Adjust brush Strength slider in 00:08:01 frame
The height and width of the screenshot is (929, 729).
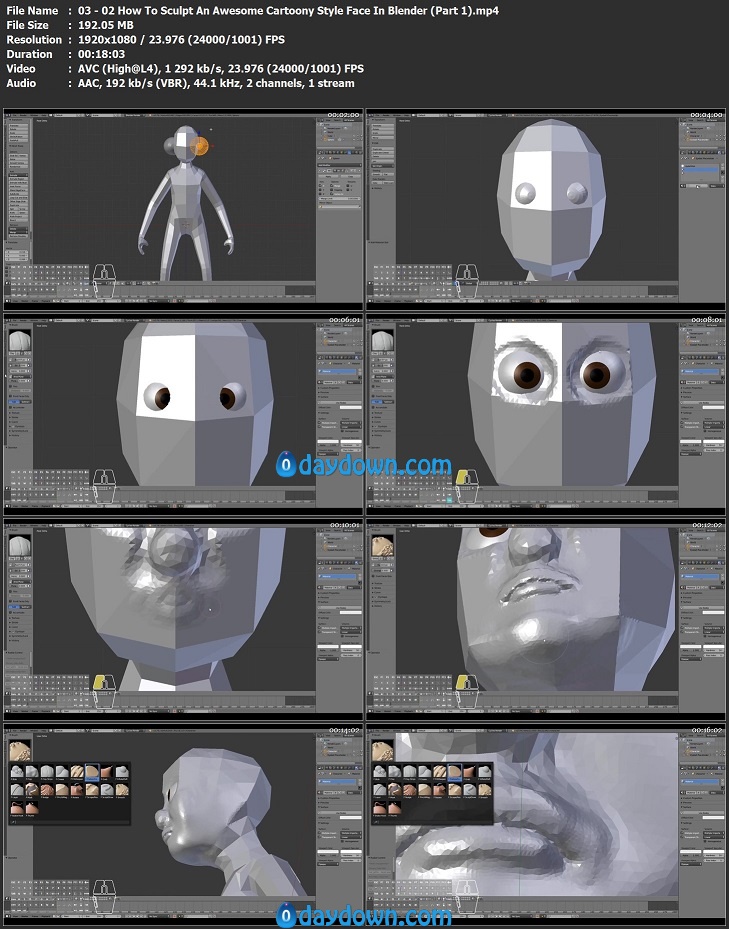tap(383, 366)
